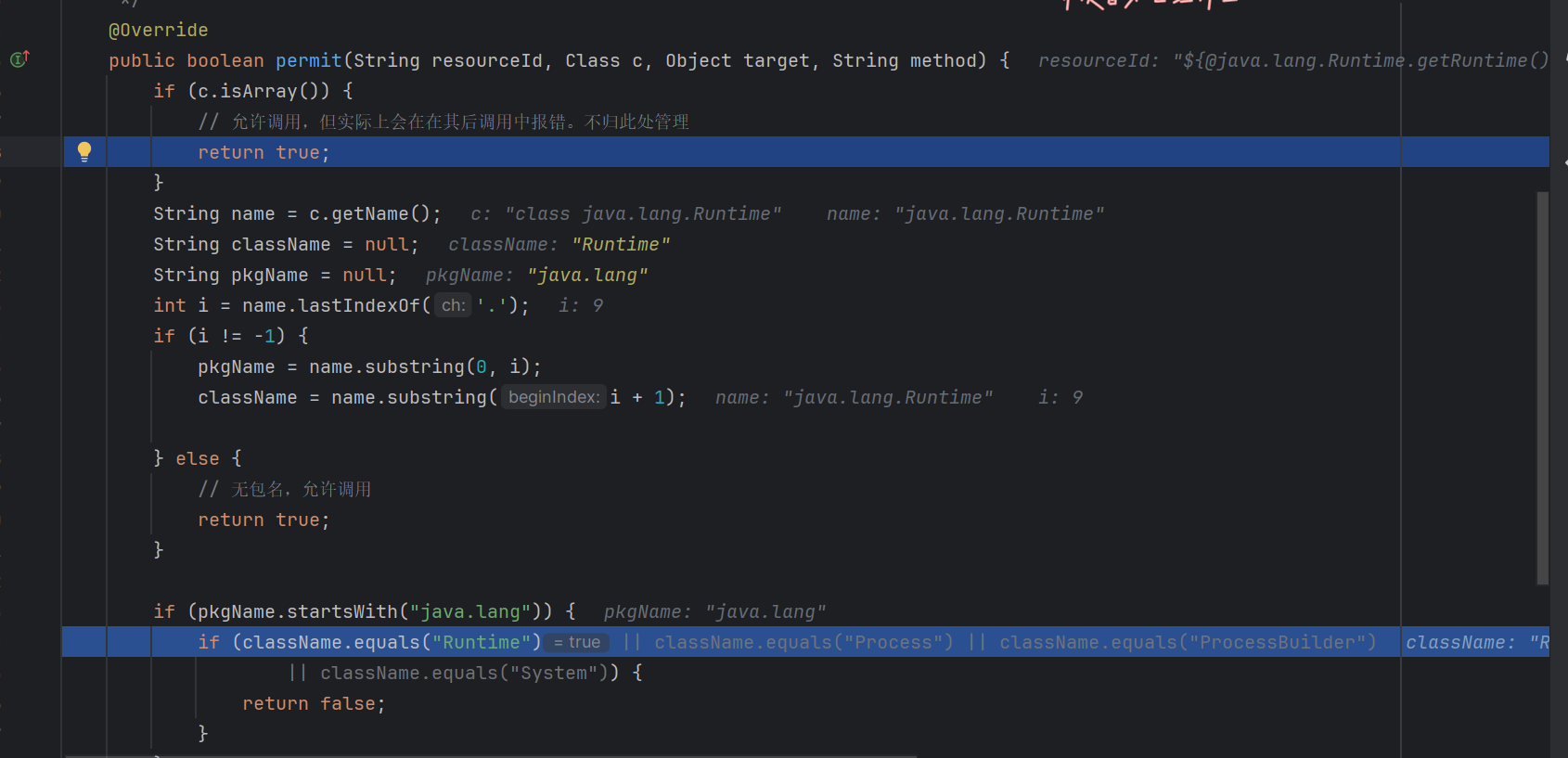Click className.equals("System") expression

pos(464,673)
